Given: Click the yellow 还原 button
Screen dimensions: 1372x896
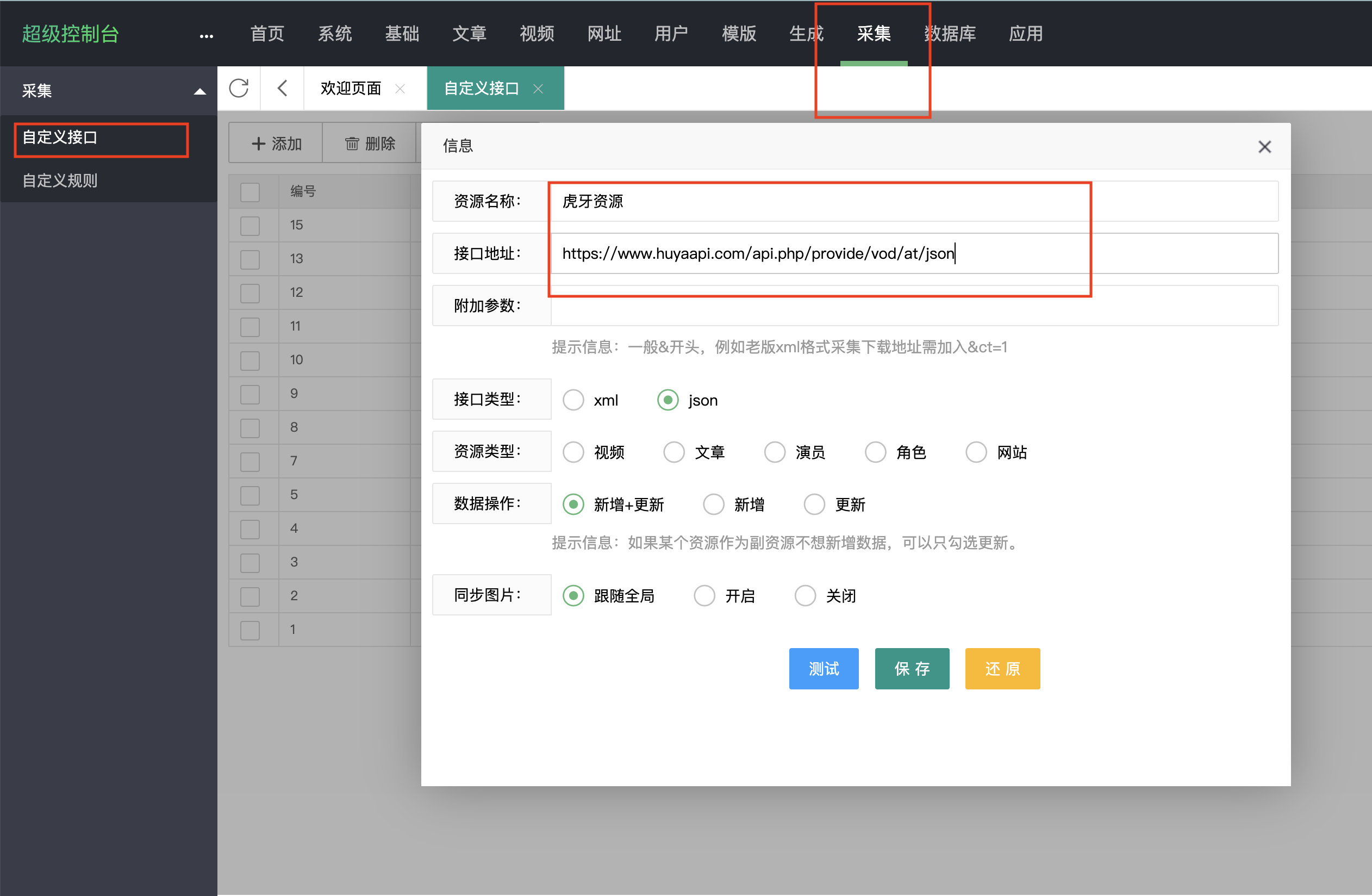Looking at the screenshot, I should pyautogui.click(x=1002, y=668).
